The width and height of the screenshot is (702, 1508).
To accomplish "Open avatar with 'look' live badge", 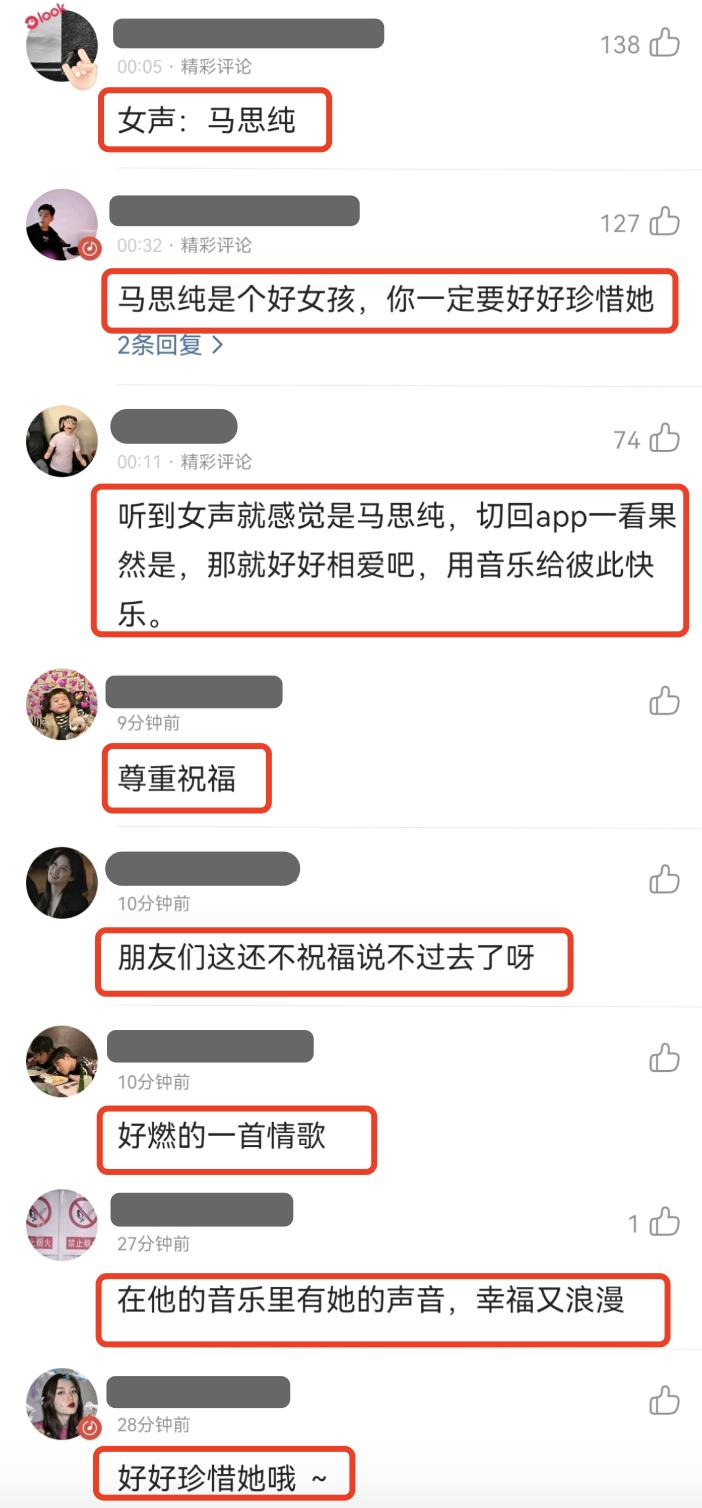I will (x=61, y=46).
